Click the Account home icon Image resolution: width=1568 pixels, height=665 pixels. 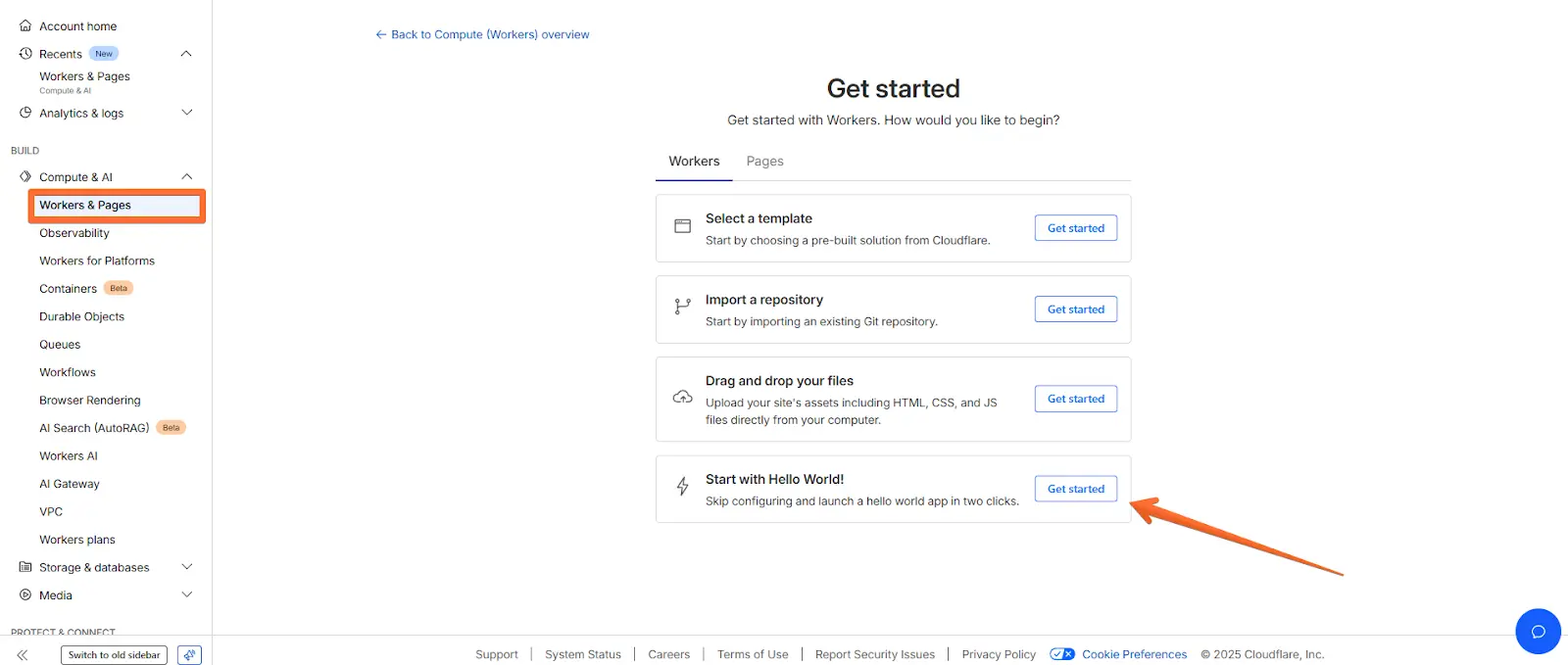pos(24,25)
